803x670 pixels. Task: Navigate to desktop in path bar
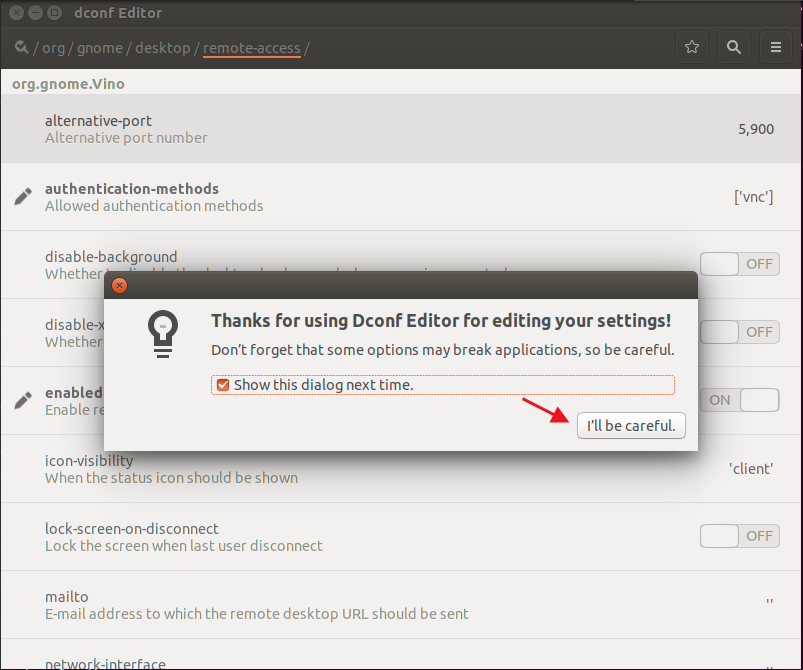163,48
